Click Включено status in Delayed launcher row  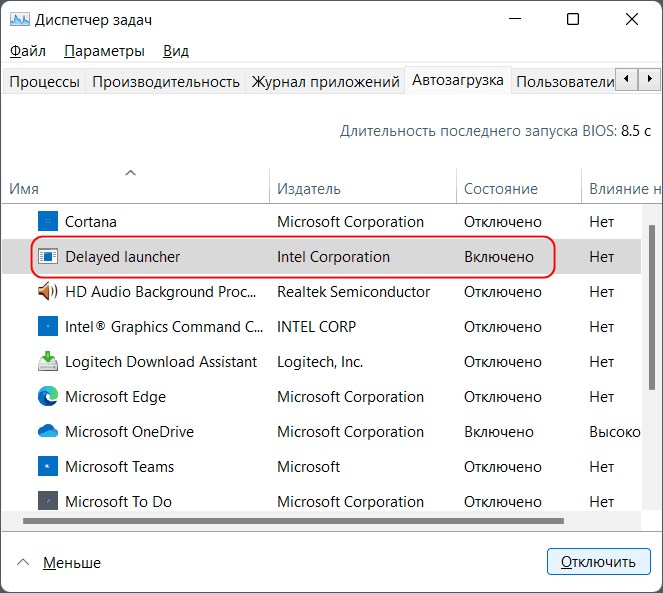click(x=499, y=257)
